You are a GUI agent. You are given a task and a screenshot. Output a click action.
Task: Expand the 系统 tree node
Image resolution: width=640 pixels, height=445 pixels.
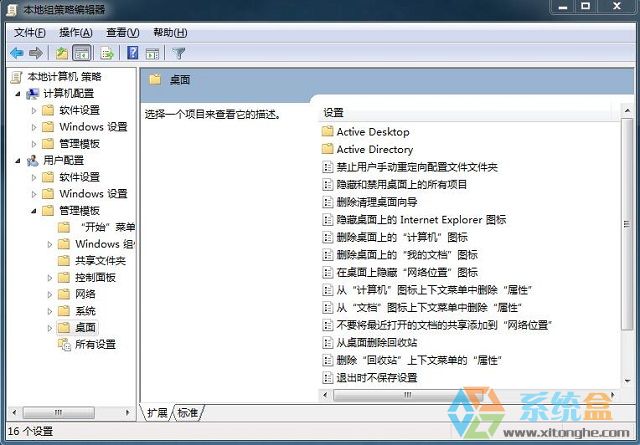coord(50,311)
